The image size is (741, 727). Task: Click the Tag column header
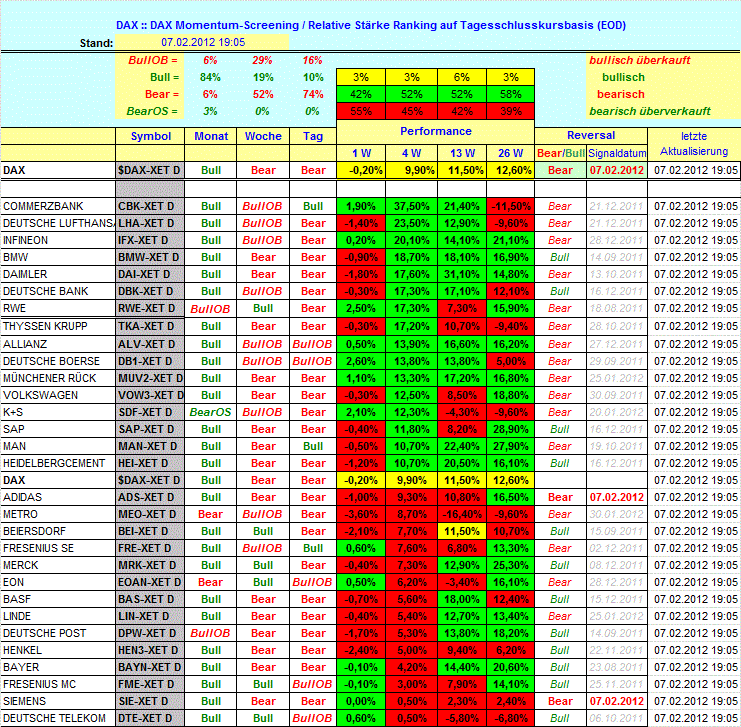(313, 136)
